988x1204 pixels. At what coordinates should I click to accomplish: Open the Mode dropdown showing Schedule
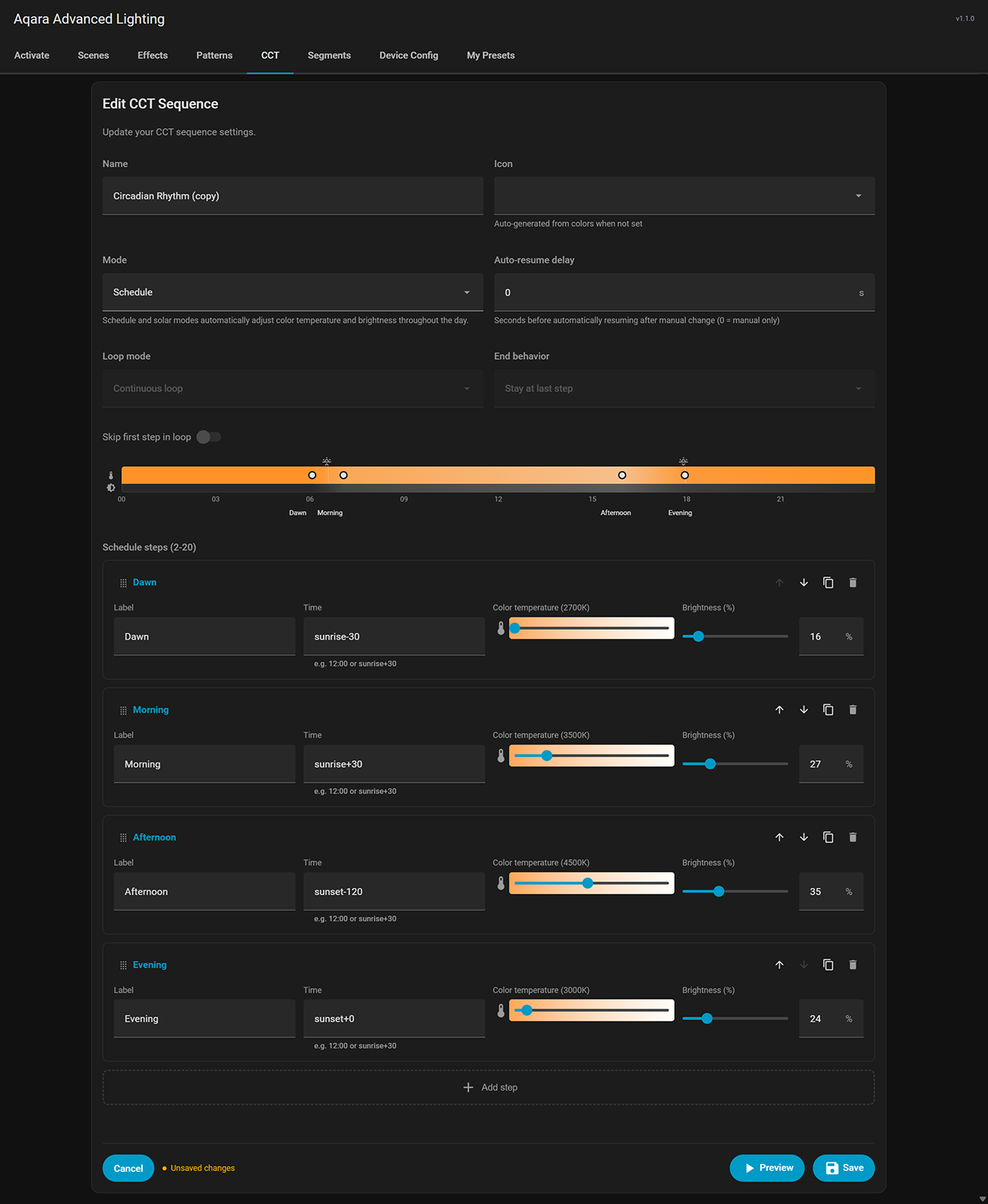coord(293,292)
